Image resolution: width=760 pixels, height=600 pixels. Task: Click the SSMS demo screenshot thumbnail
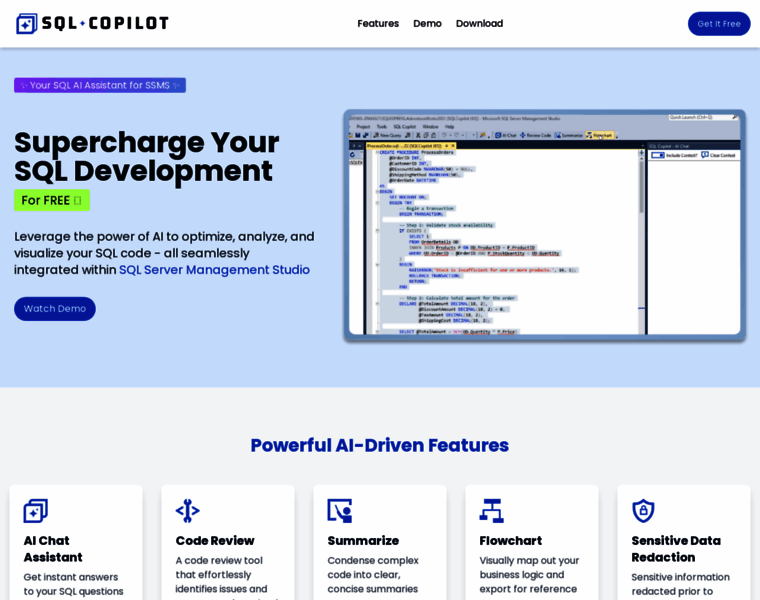click(545, 225)
